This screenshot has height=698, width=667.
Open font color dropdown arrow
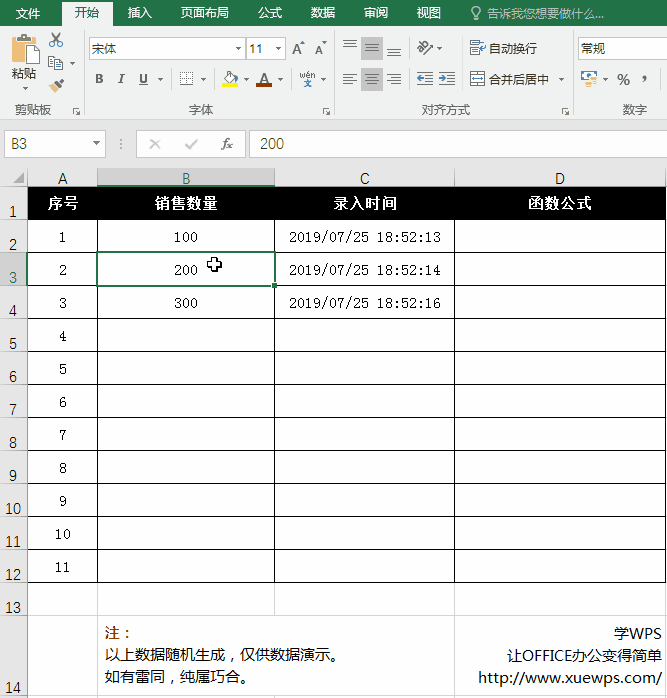point(281,80)
